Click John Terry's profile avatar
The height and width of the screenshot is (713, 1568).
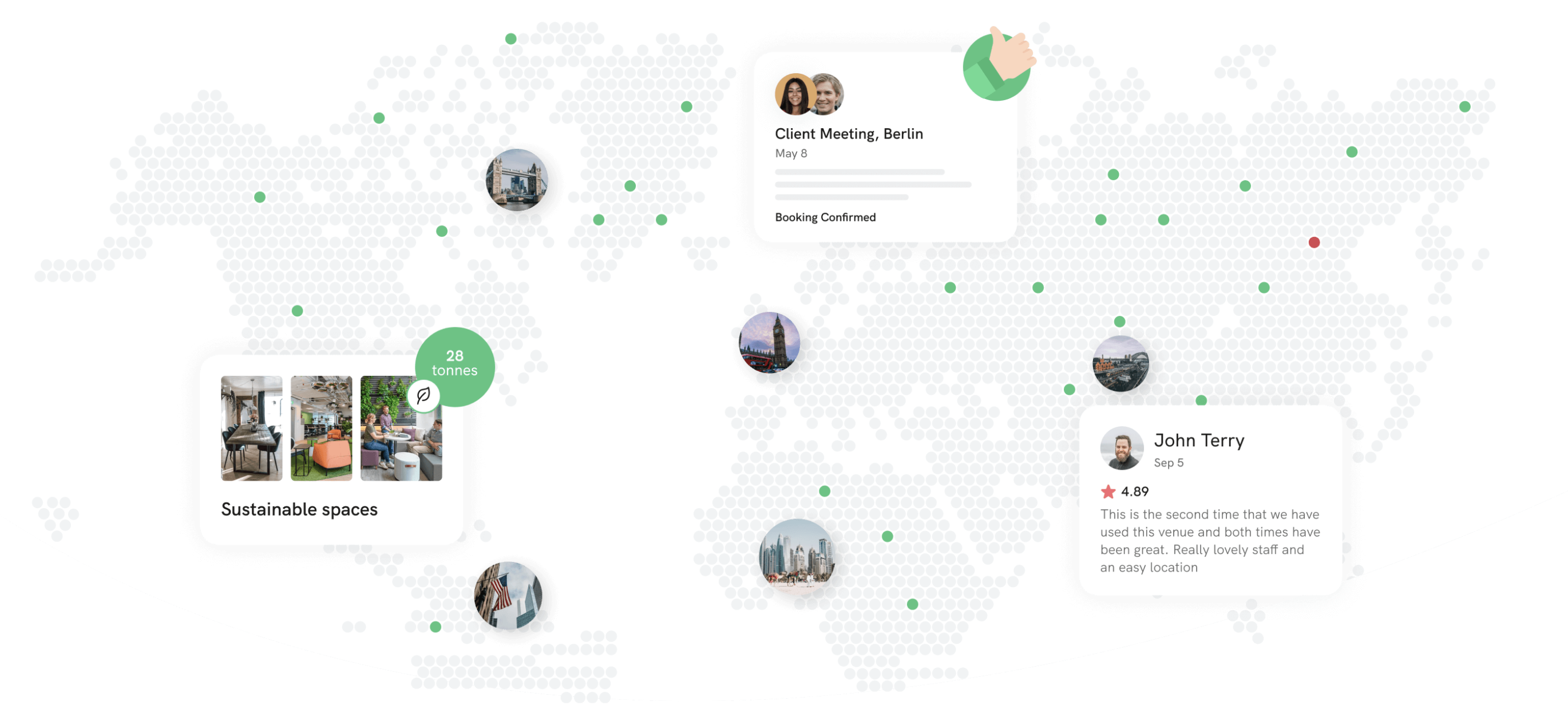pos(1122,448)
